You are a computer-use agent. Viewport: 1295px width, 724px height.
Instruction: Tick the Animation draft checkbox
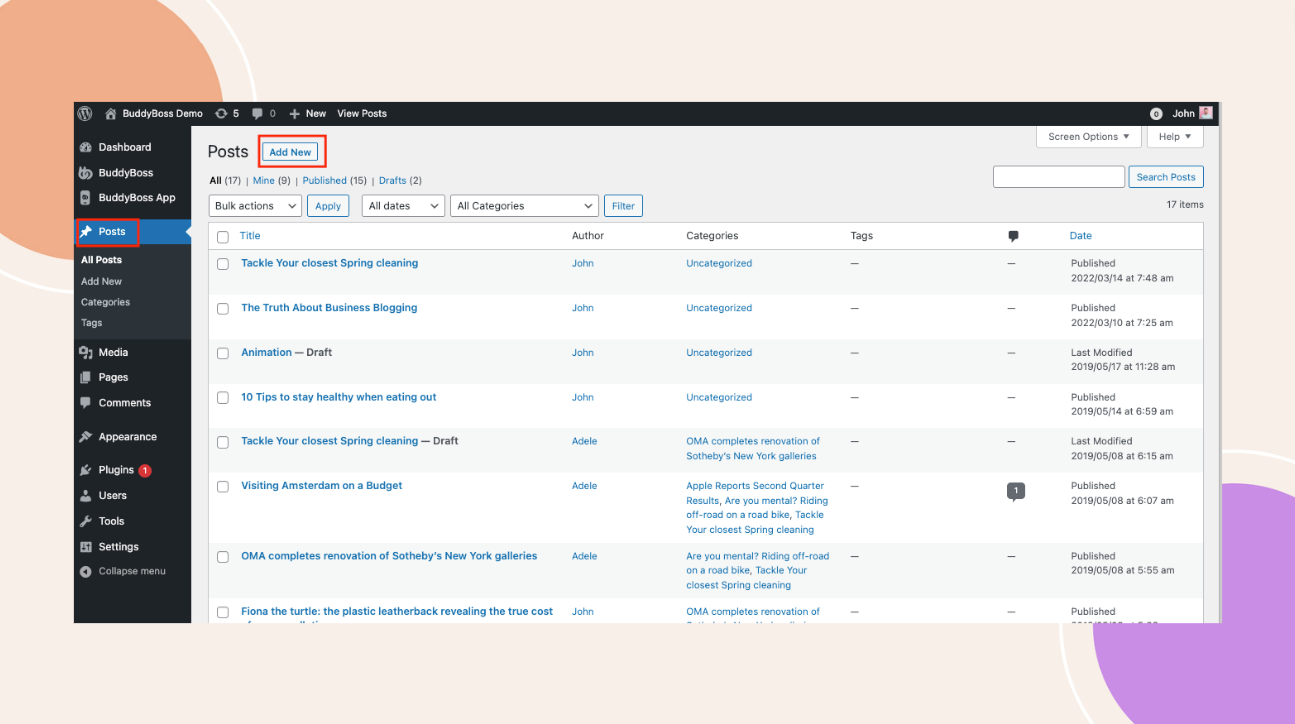pos(223,353)
